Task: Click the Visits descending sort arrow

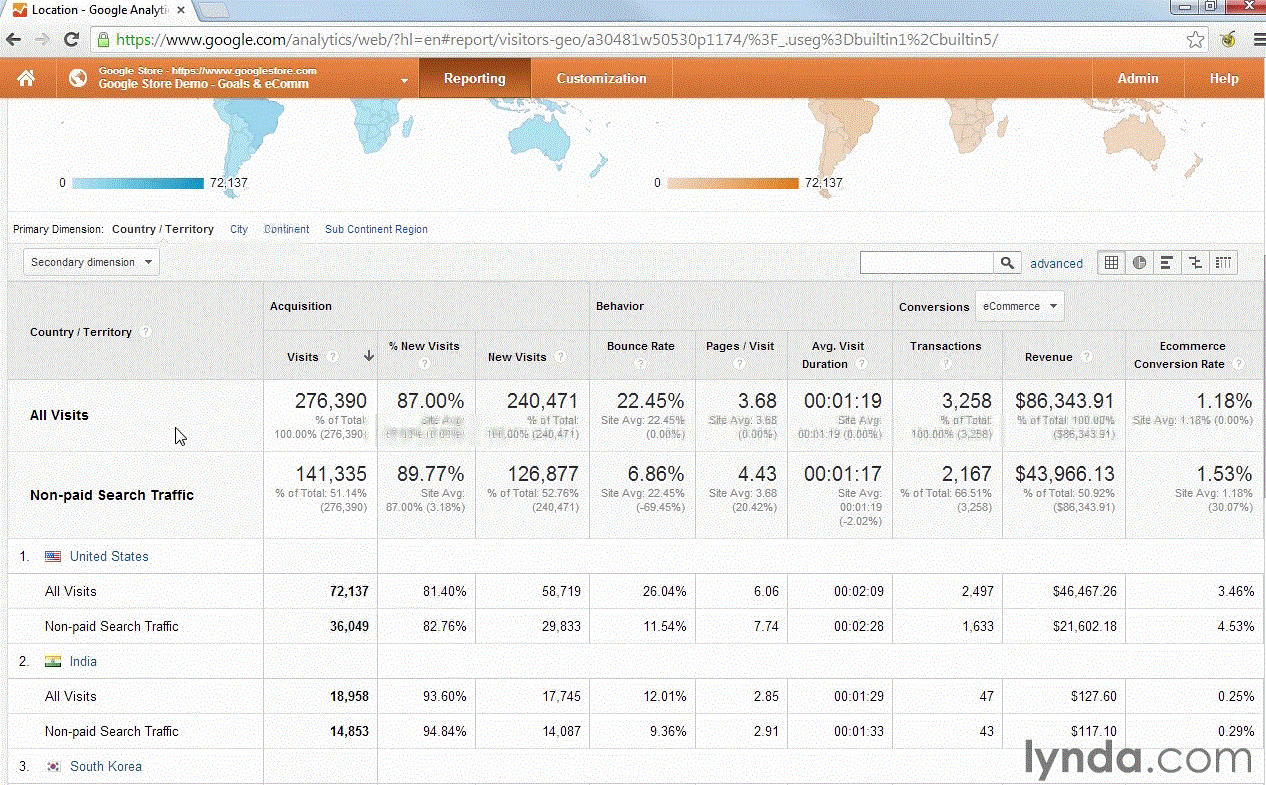Action: (x=369, y=356)
